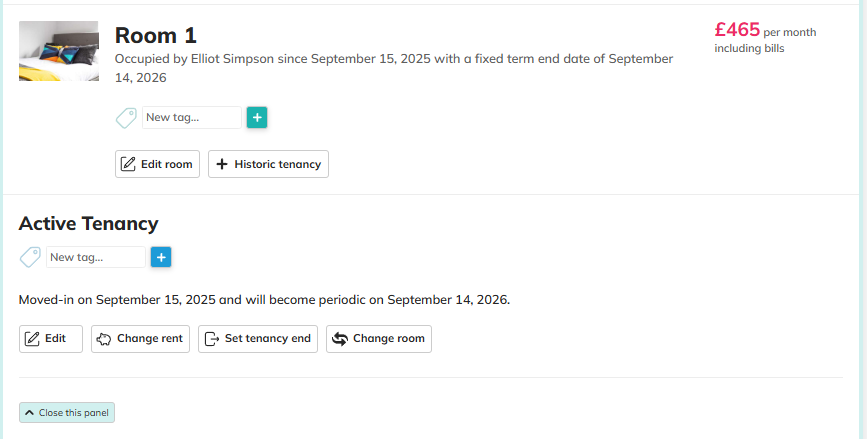Click the including bills label
Viewport: 867px width, 439px height.
[x=749, y=48]
